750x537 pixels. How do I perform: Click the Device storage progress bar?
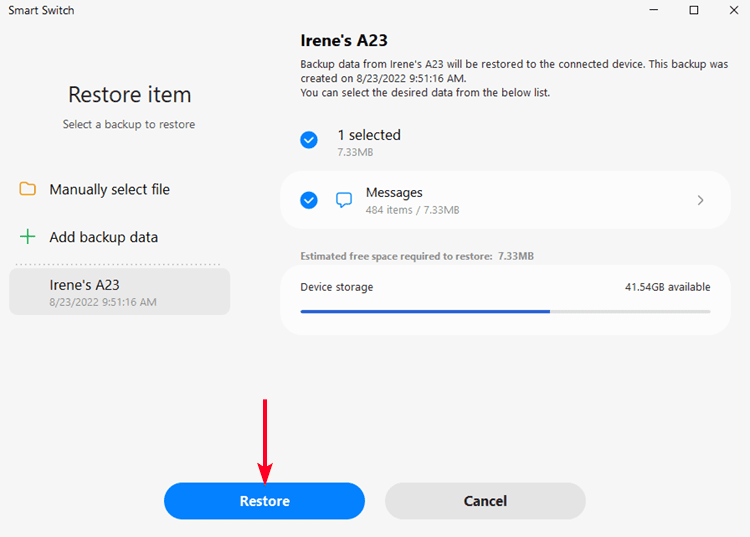coord(505,311)
